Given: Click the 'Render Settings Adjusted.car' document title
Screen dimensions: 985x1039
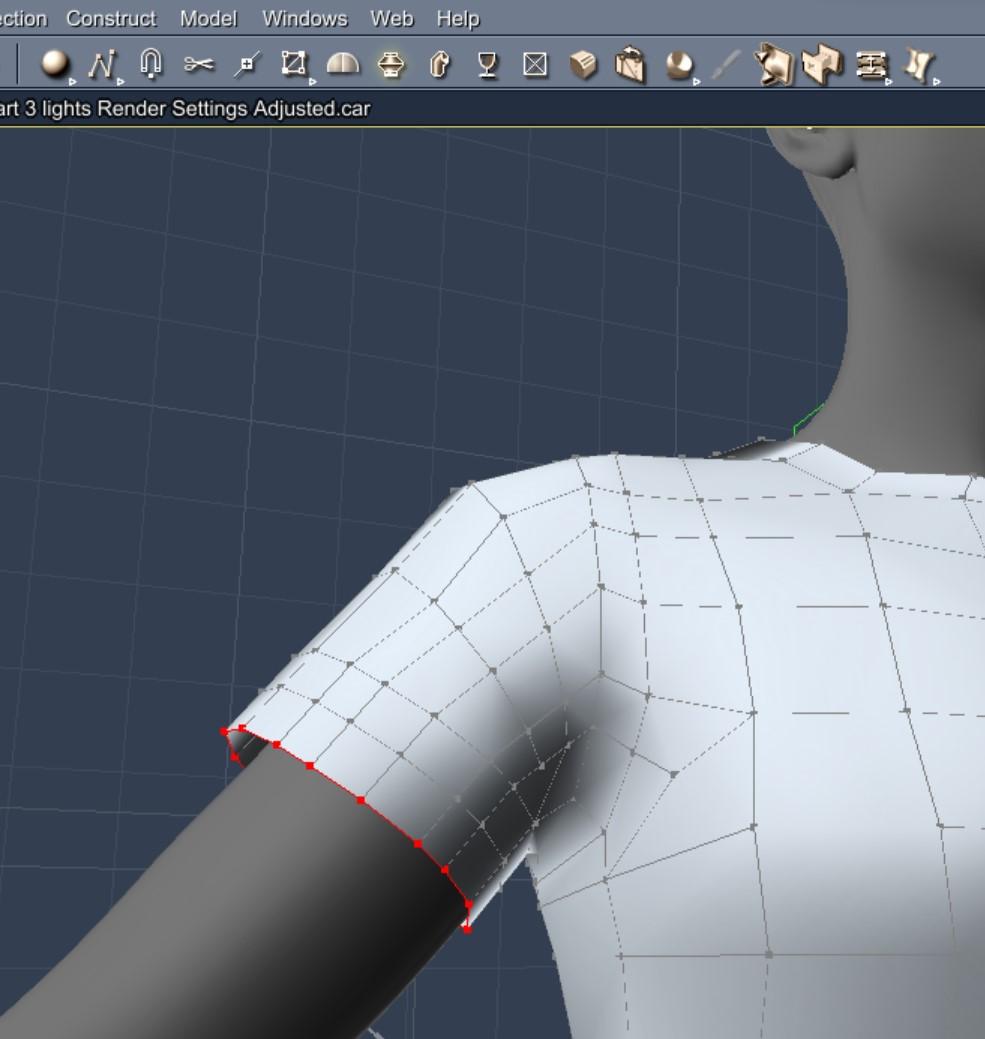Looking at the screenshot, I should point(234,108).
